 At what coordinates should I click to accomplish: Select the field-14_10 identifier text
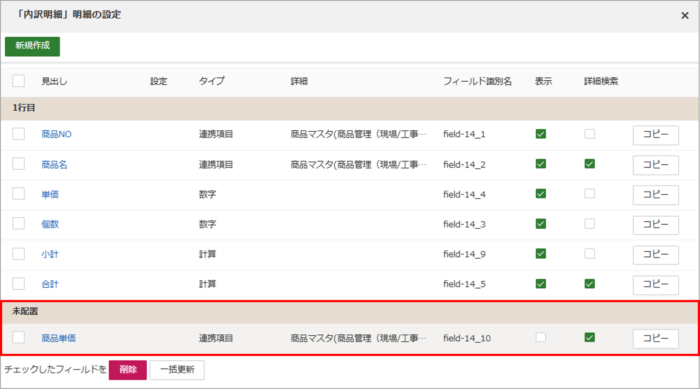coord(467,338)
